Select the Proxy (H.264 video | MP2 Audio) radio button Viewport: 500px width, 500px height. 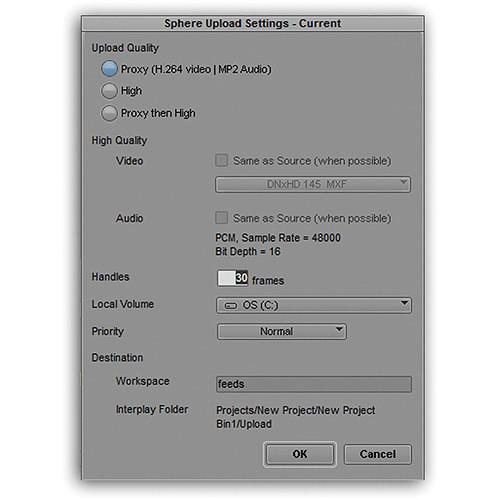[109, 69]
